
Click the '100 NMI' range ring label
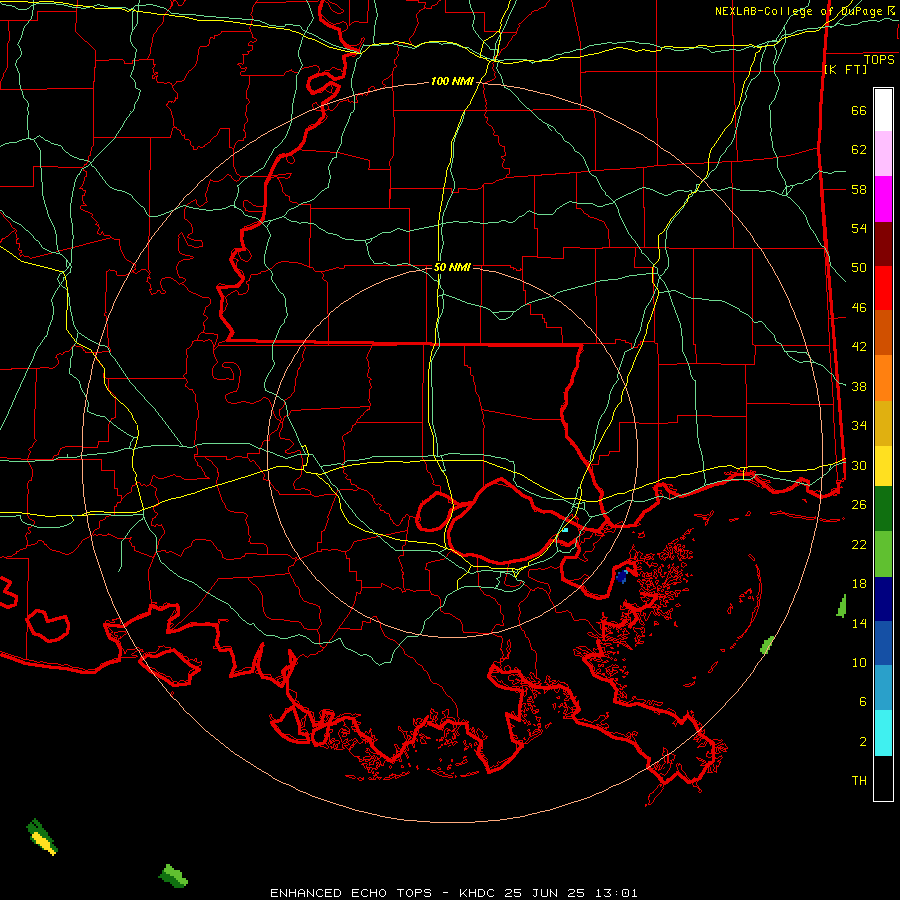452,82
